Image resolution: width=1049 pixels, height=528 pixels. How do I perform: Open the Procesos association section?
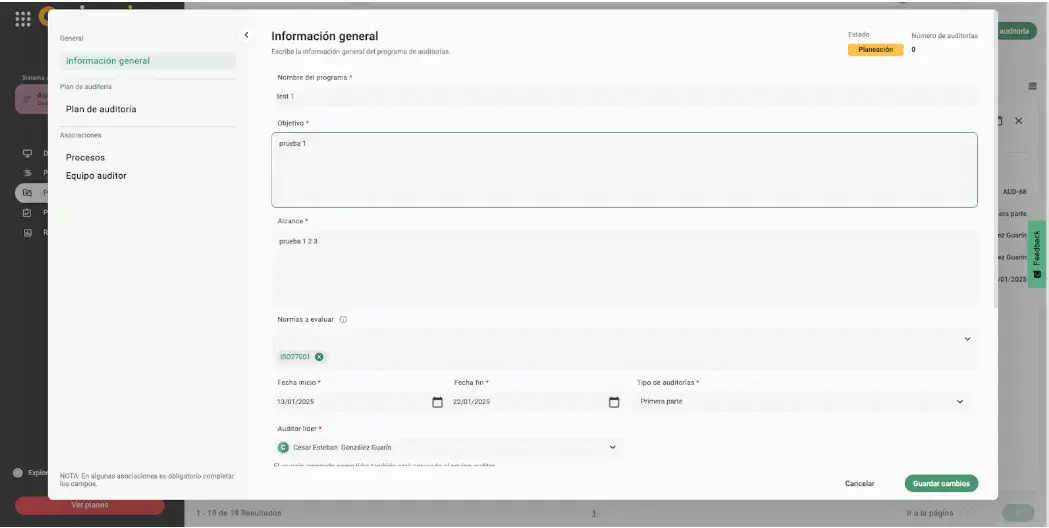pos(85,157)
